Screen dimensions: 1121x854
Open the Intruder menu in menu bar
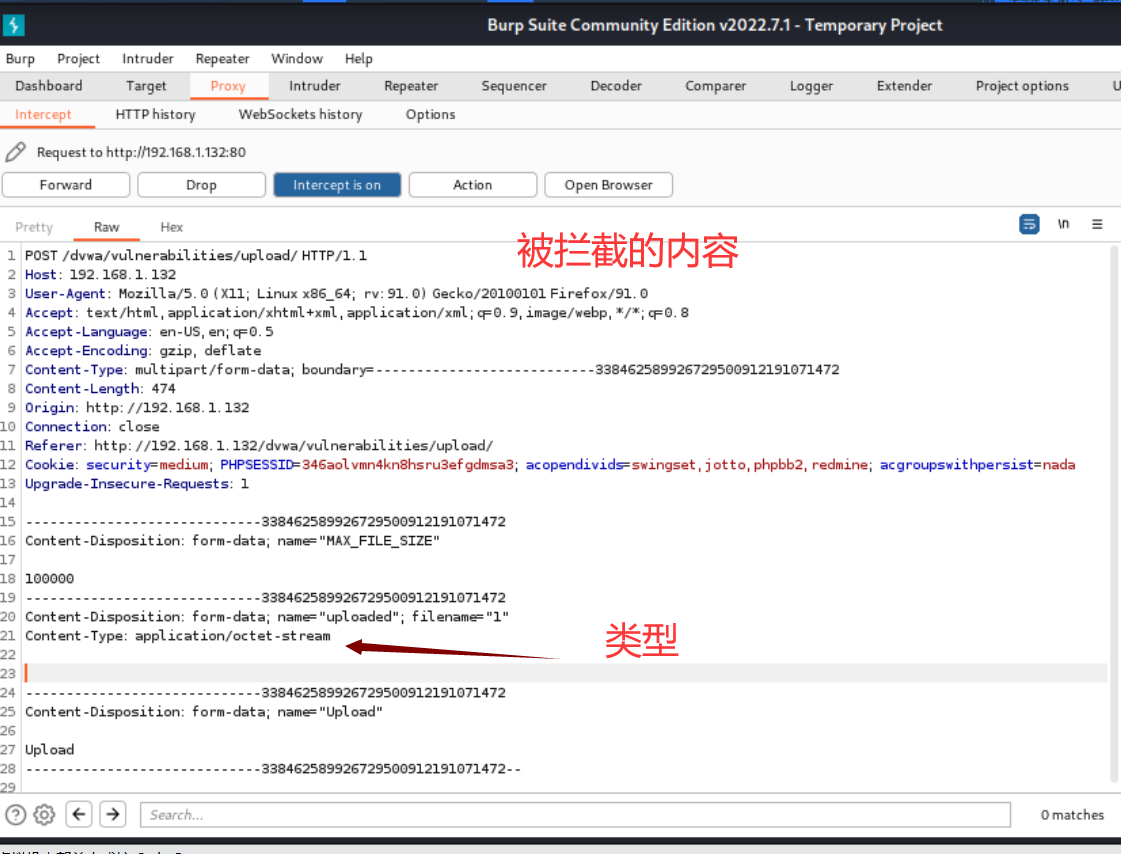[x=147, y=59]
